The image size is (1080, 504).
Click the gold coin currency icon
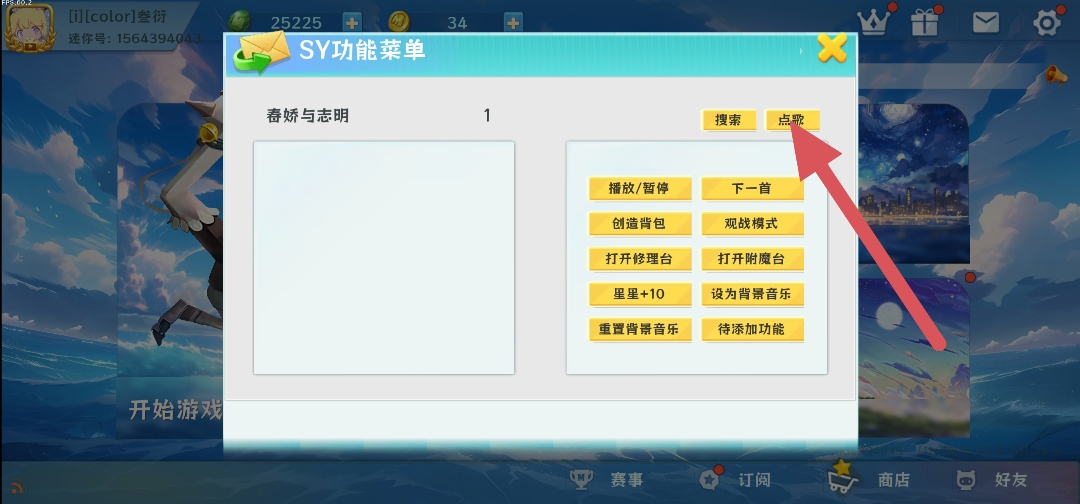coord(399,22)
